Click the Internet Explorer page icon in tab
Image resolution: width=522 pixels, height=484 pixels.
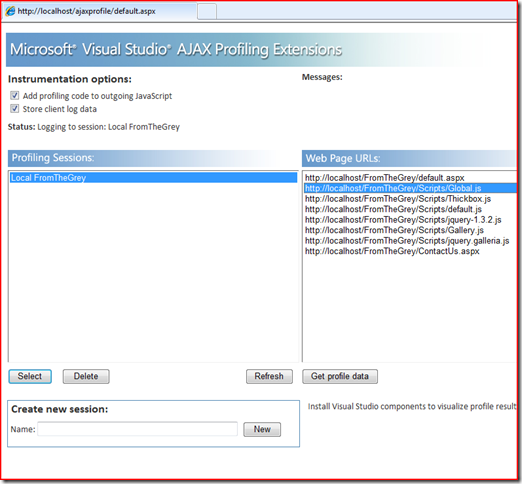coord(10,11)
